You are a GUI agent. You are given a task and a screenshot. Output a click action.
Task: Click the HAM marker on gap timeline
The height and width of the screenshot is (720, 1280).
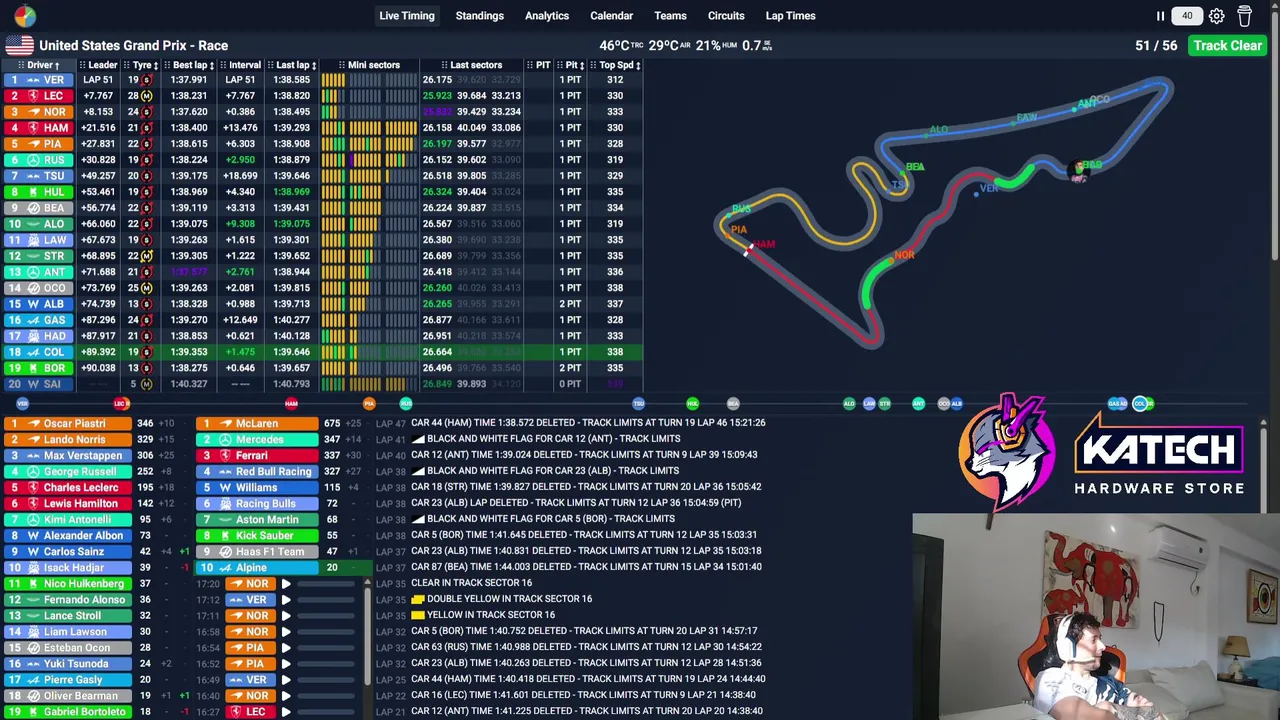pyautogui.click(x=291, y=404)
